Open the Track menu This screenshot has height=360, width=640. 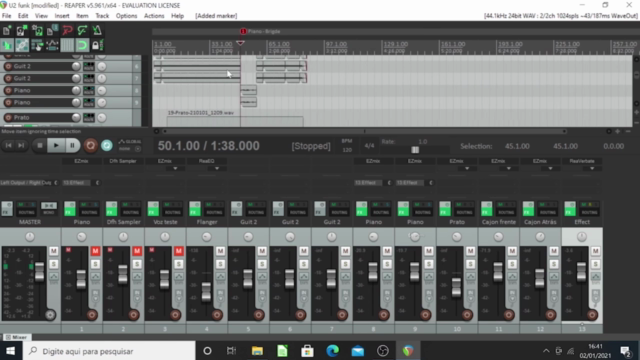[102, 16]
